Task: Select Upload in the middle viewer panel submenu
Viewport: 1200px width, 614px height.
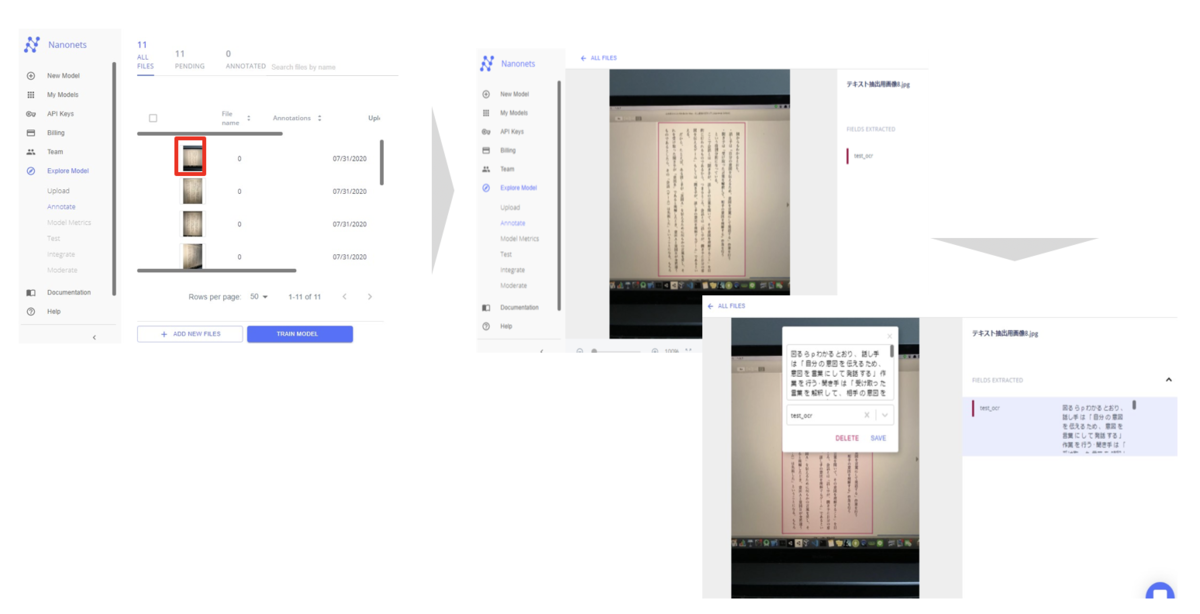Action: click(510, 208)
